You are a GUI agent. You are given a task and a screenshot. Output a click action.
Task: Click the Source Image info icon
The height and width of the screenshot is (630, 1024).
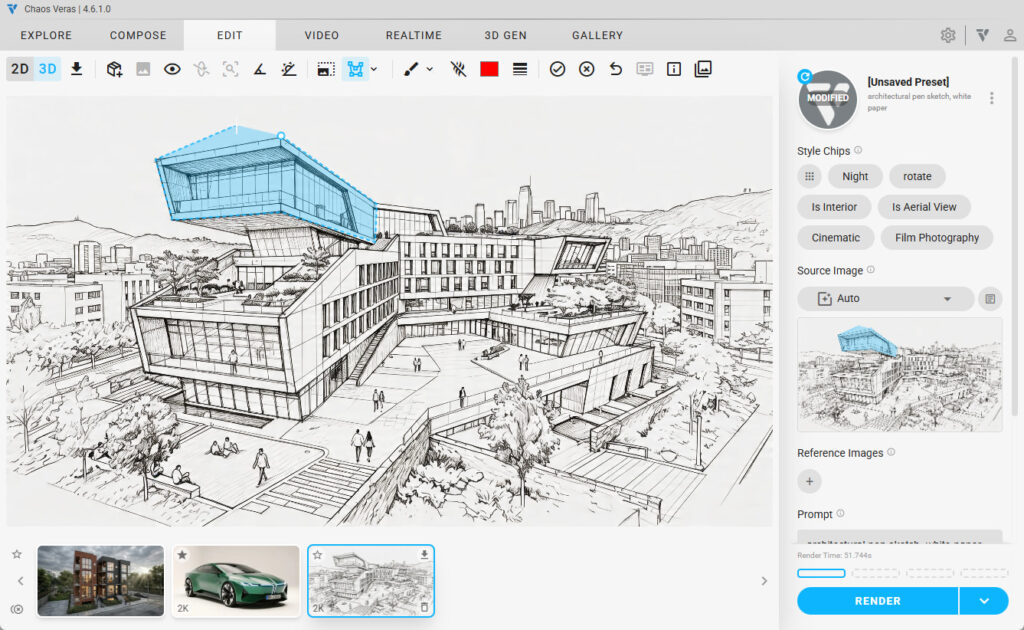[871, 270]
